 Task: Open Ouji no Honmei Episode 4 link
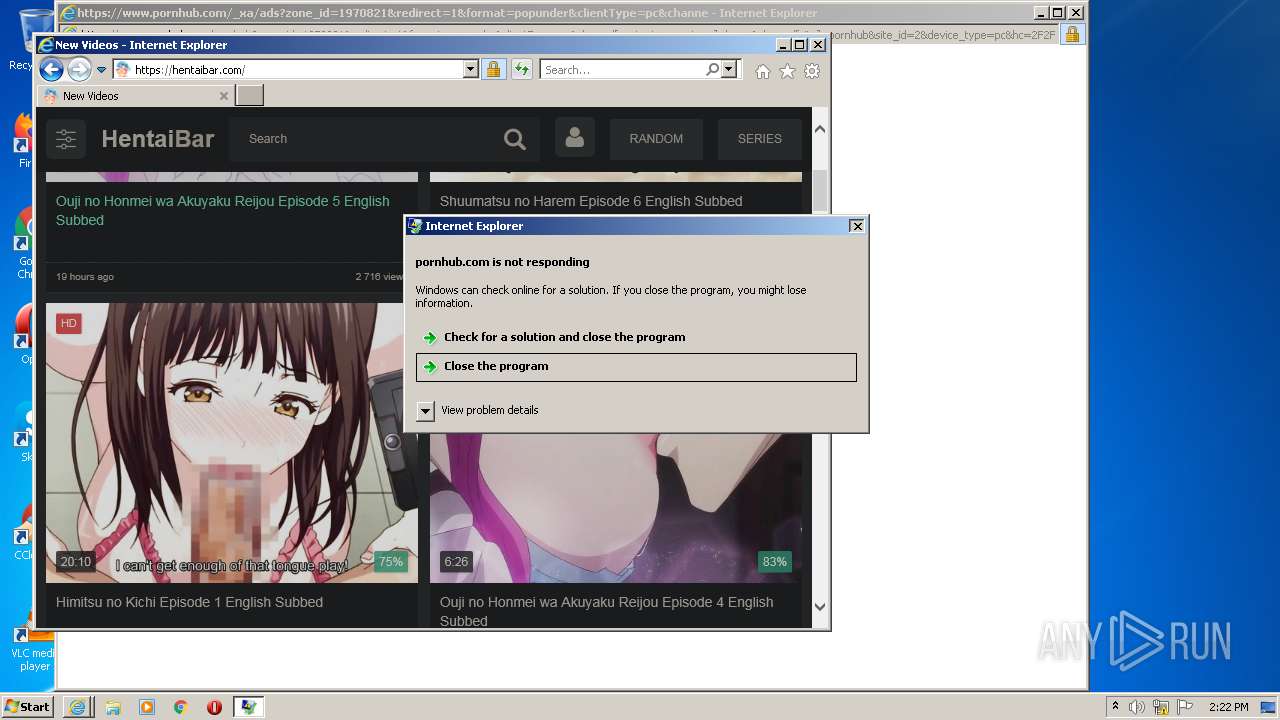tap(606, 611)
